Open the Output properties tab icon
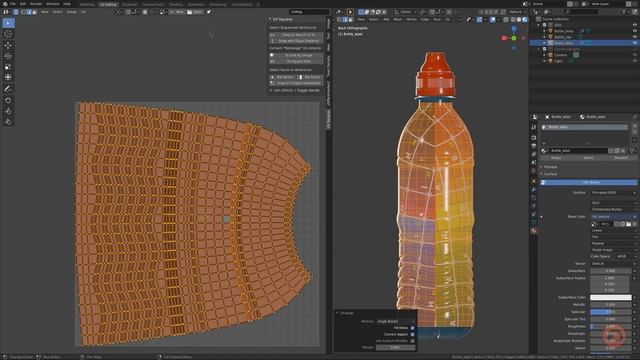The height and width of the screenshot is (360, 640). tap(534, 146)
